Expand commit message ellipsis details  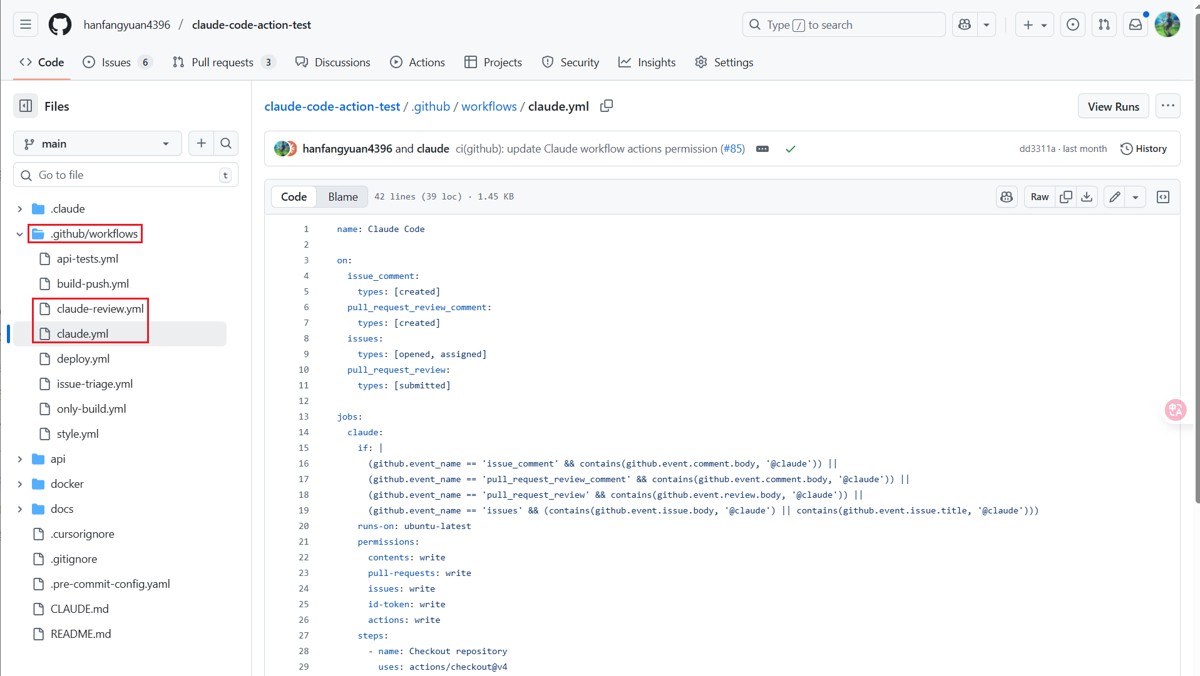click(x=762, y=149)
